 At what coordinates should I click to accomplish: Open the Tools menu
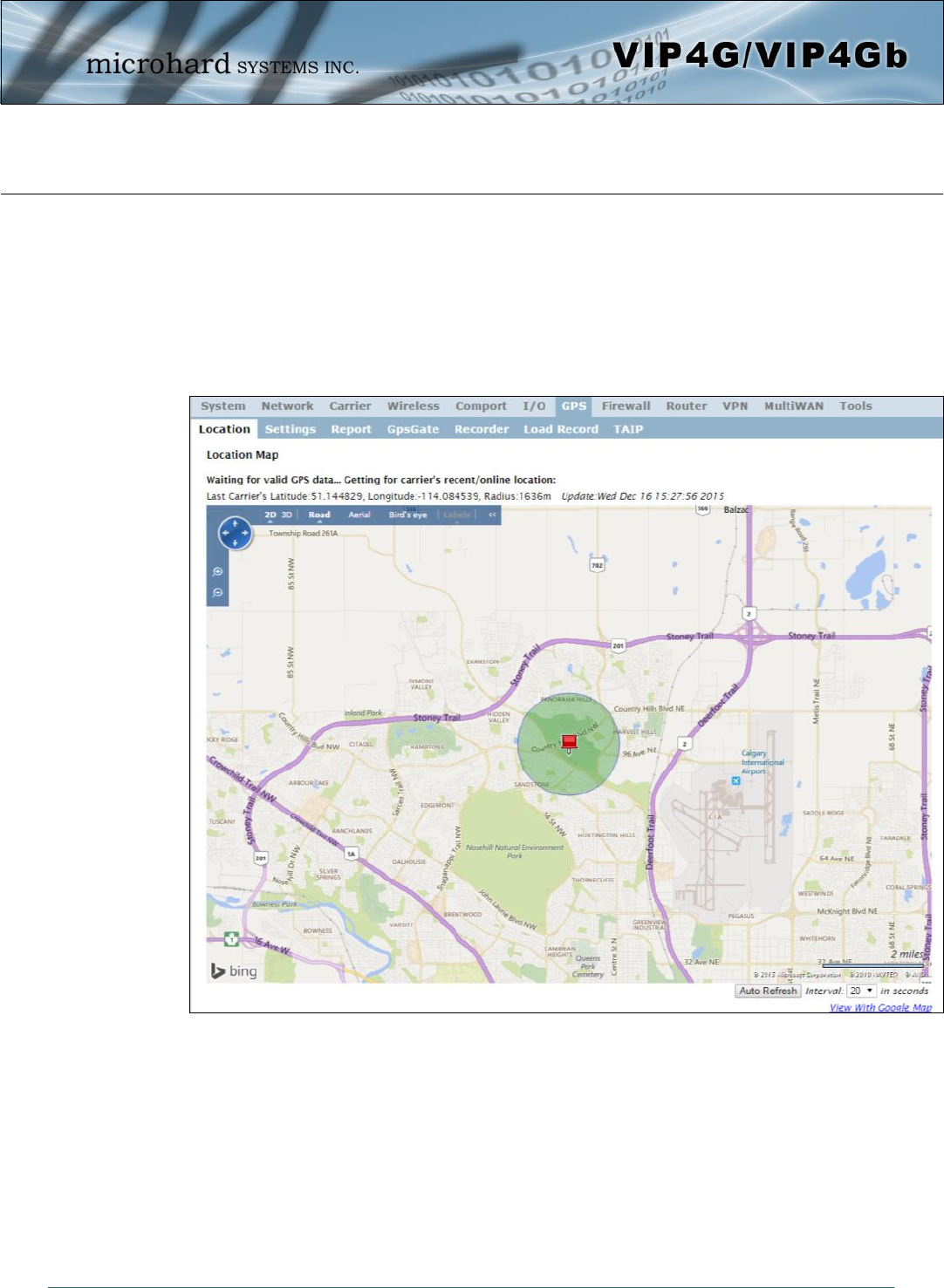[856, 406]
